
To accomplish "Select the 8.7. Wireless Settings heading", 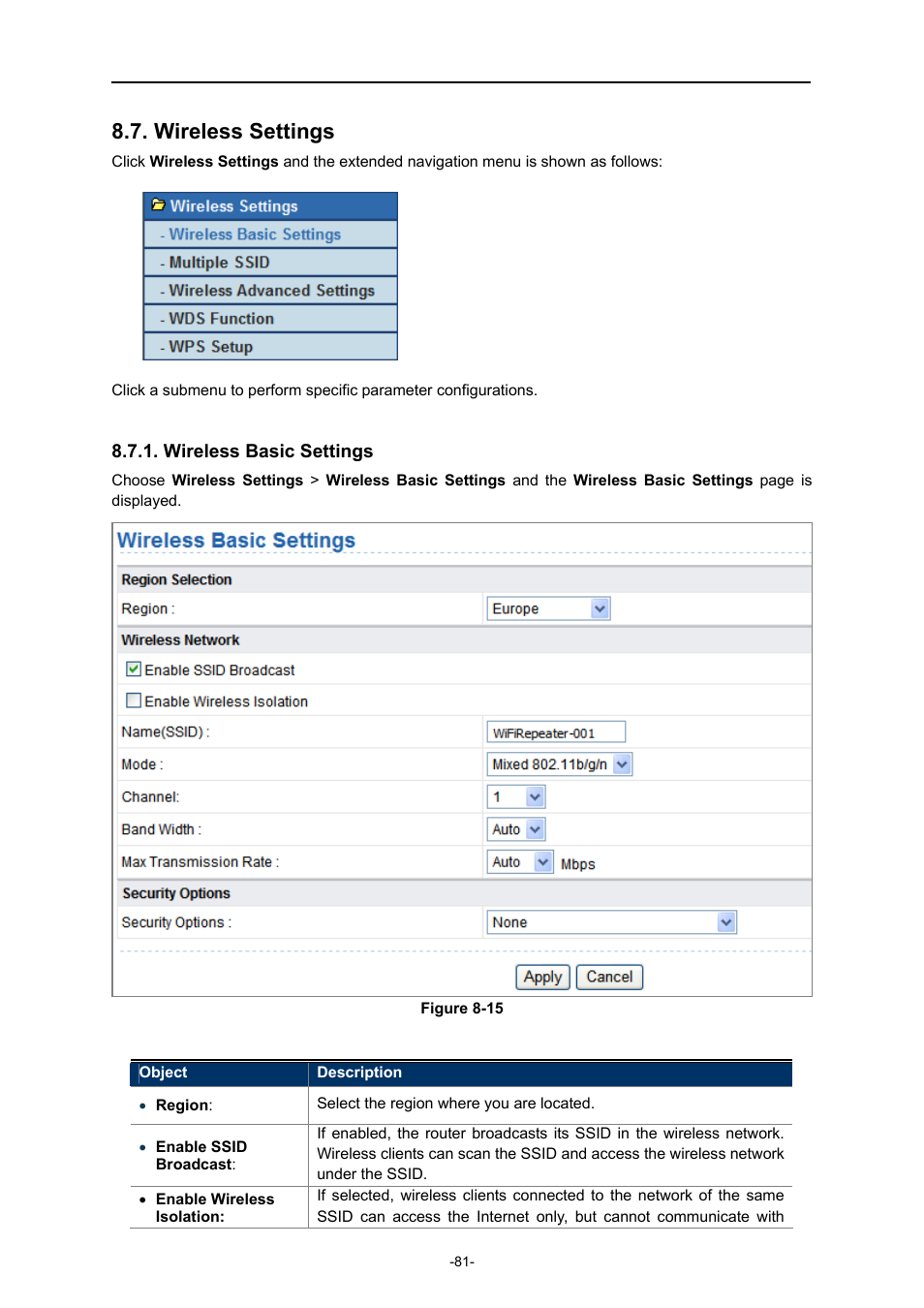I will tap(223, 132).
